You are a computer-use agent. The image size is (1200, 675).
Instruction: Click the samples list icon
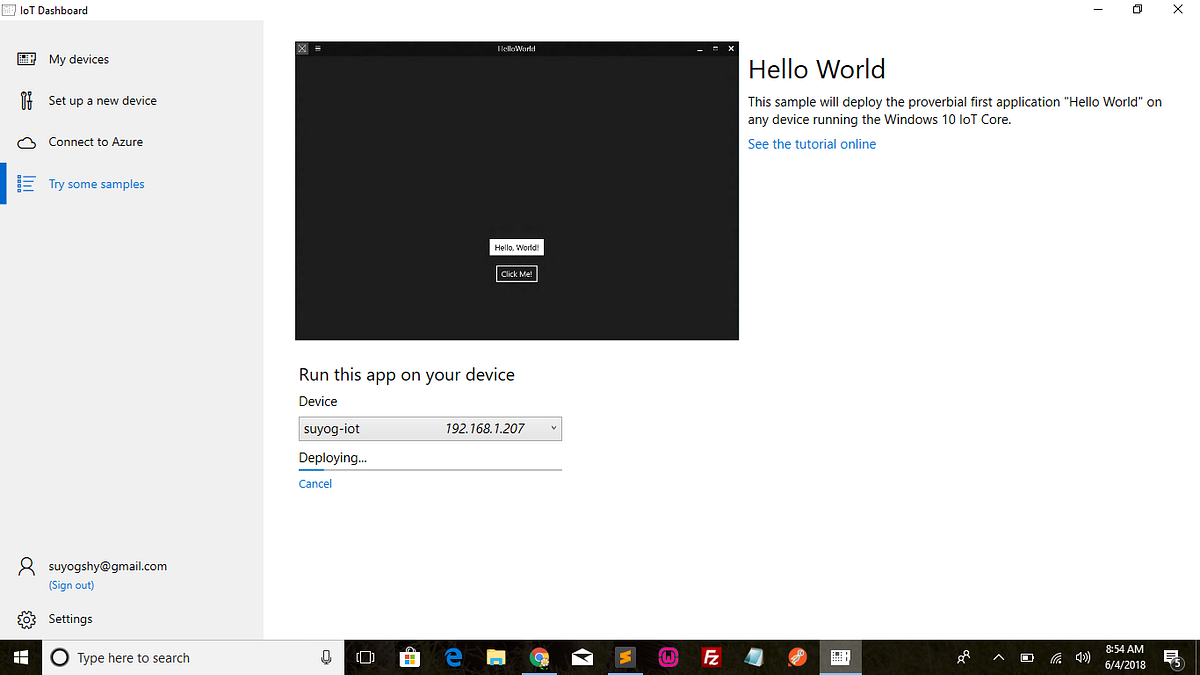click(x=27, y=184)
